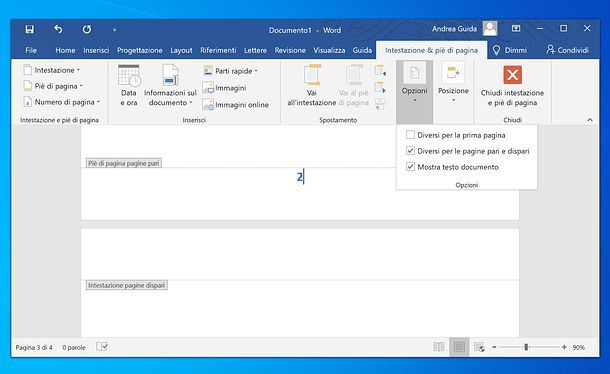Click the page number 2 in footer
The image size is (610, 374).
[300, 177]
